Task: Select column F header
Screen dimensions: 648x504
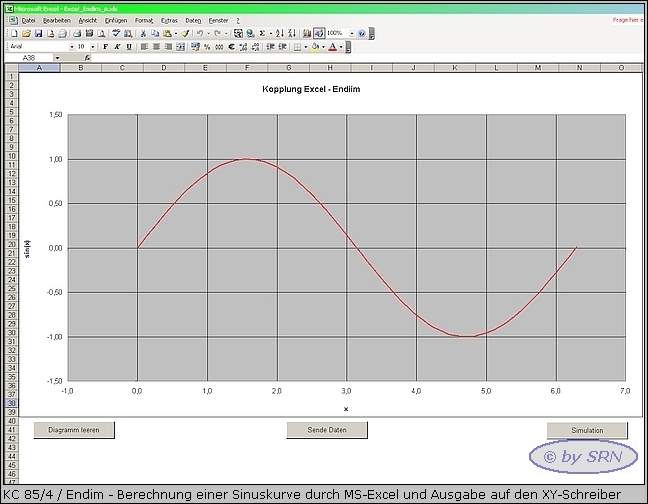Action: coord(247,68)
